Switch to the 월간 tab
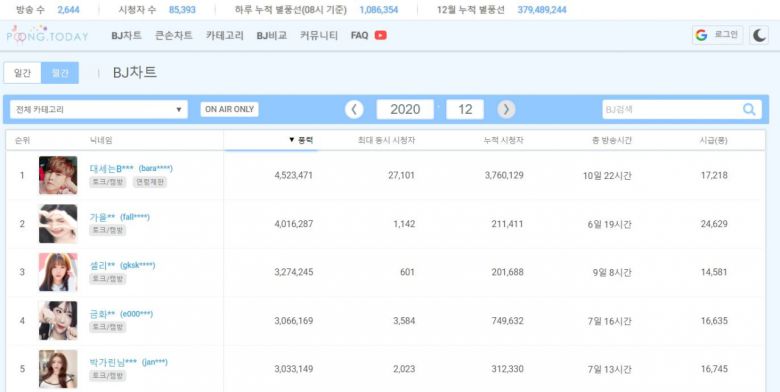 coord(60,73)
